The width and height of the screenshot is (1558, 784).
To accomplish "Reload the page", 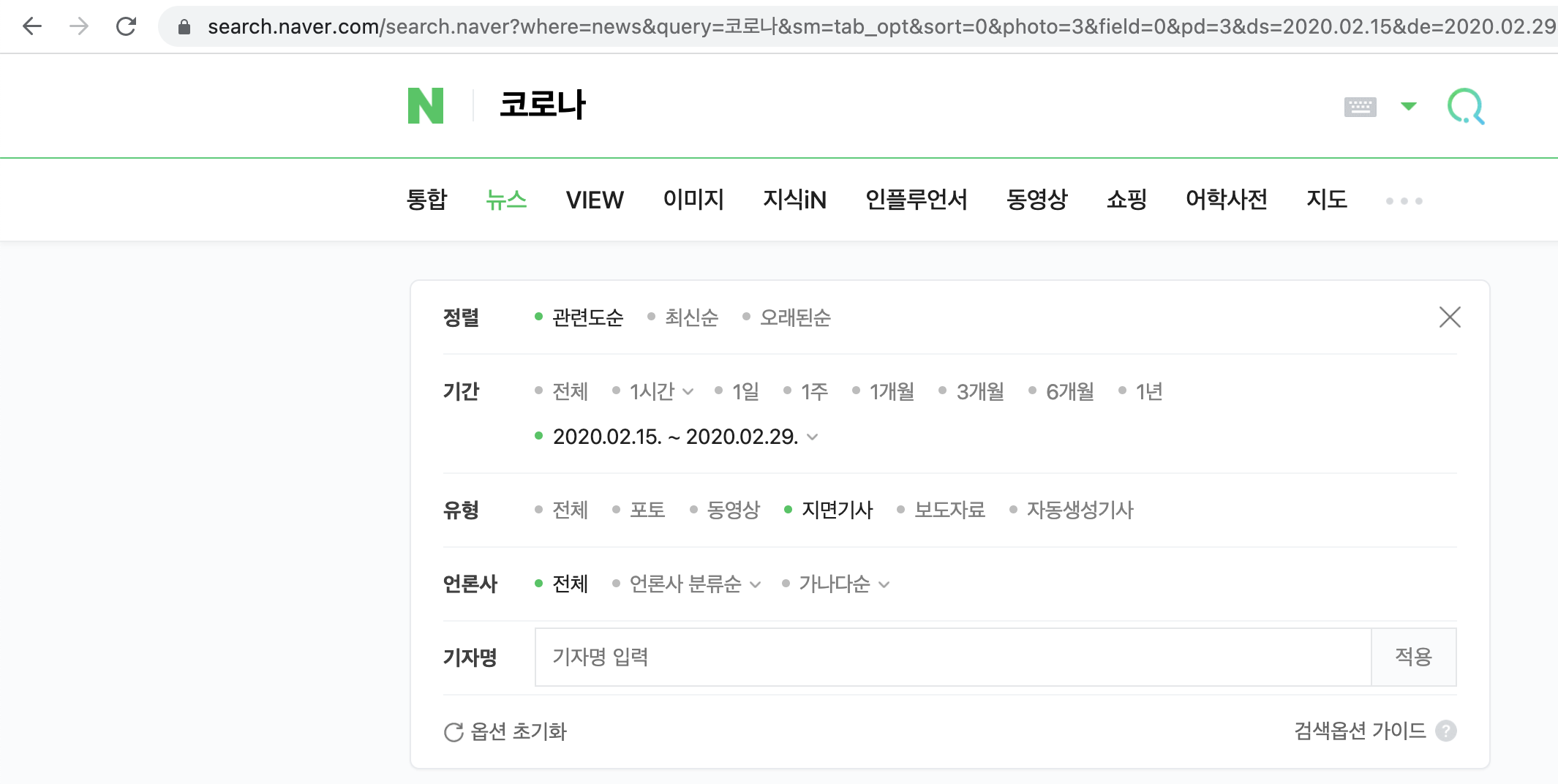I will (127, 27).
